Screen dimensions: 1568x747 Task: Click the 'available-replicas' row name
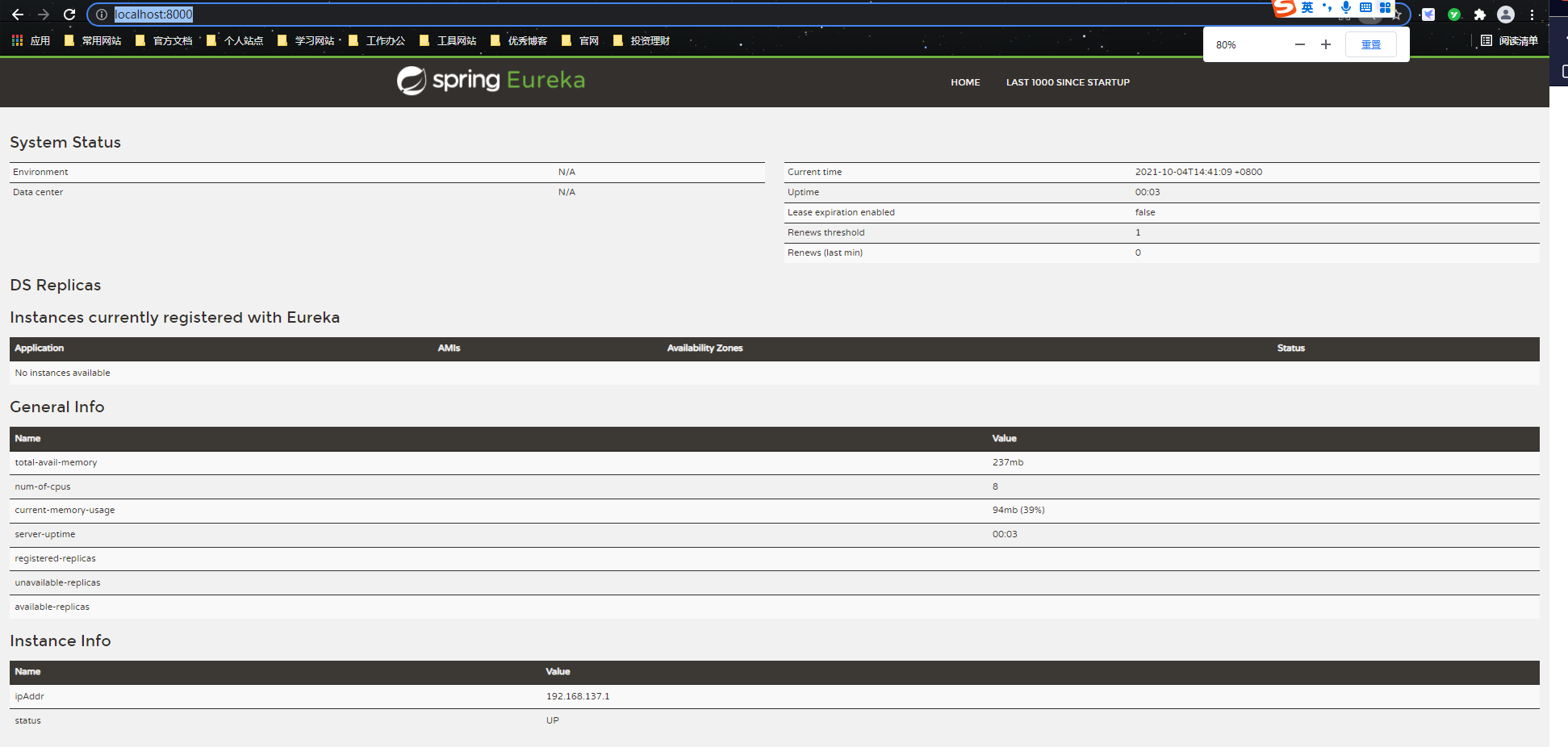point(52,607)
